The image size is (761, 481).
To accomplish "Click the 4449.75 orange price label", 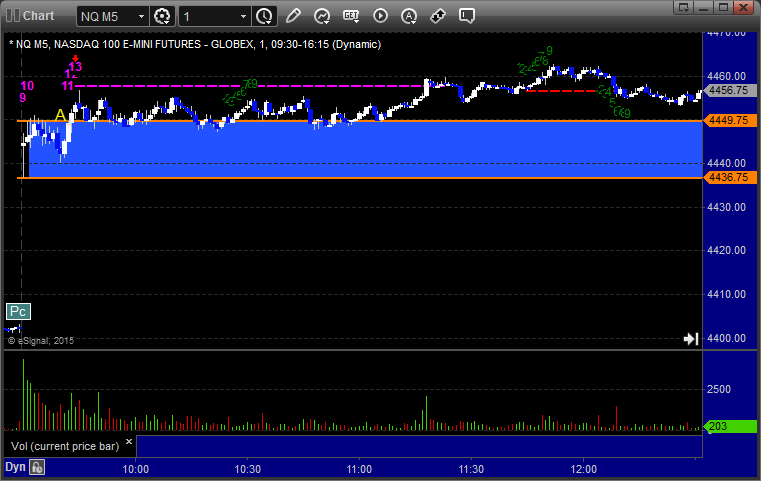I will click(x=727, y=120).
